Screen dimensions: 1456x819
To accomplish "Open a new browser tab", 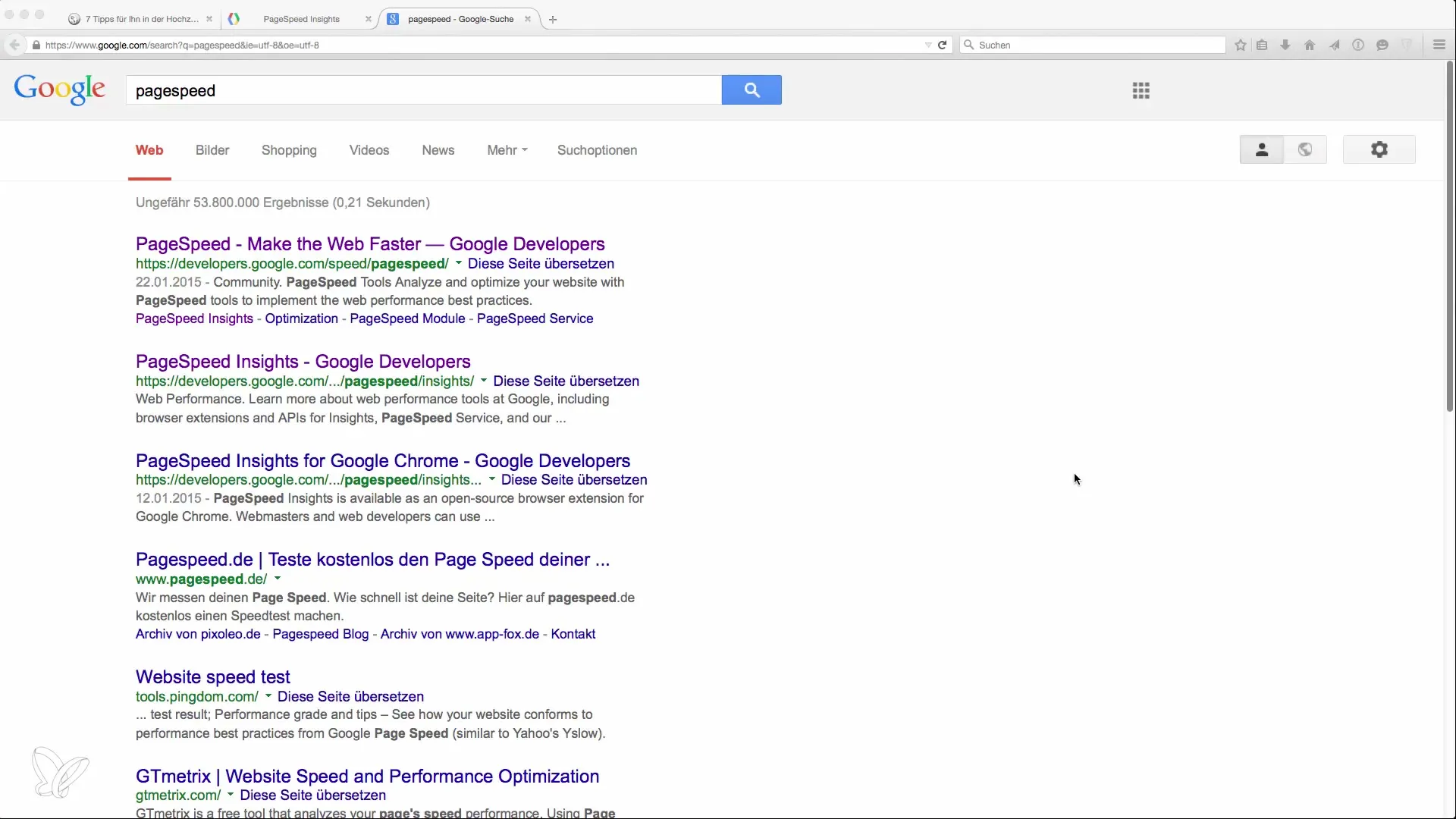I will pyautogui.click(x=553, y=20).
